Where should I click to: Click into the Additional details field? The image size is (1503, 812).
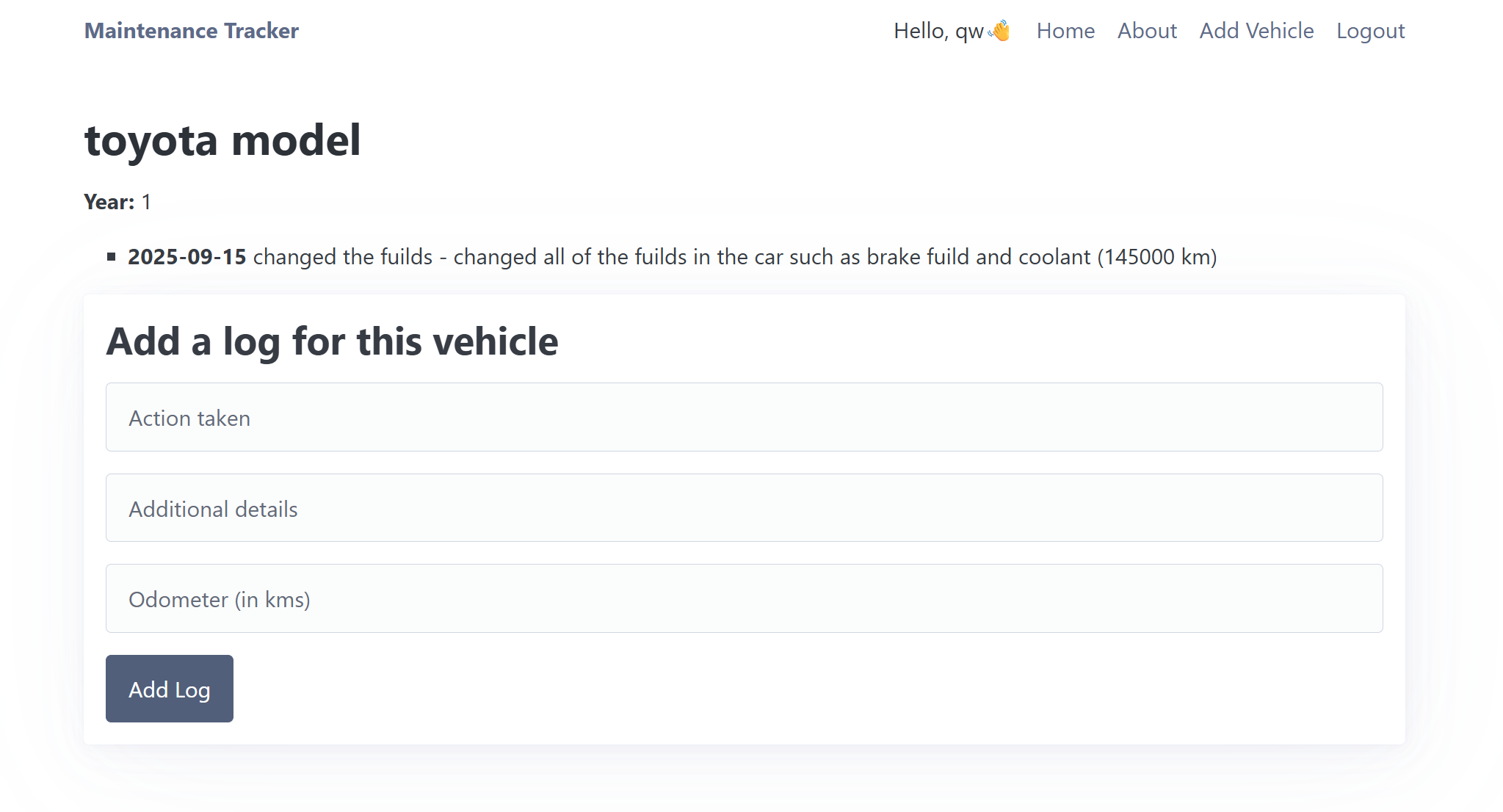744,508
